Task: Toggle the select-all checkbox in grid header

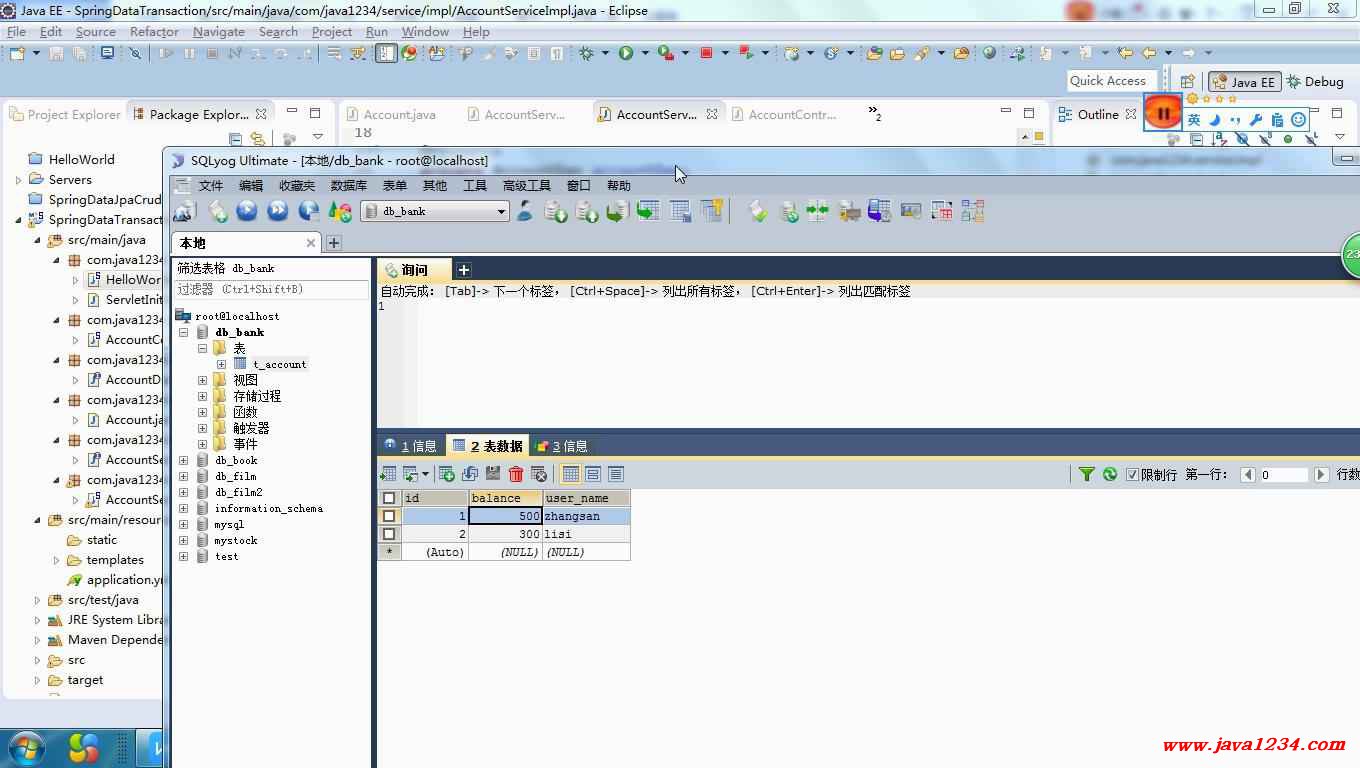Action: click(x=389, y=498)
